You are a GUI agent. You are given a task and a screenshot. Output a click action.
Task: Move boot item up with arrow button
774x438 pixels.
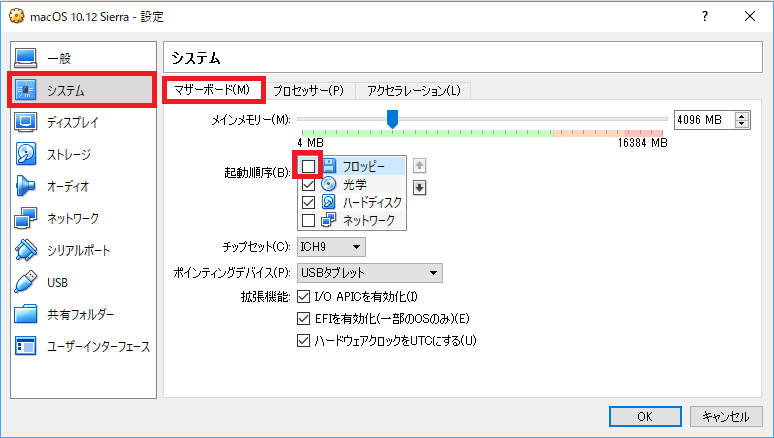pos(420,165)
